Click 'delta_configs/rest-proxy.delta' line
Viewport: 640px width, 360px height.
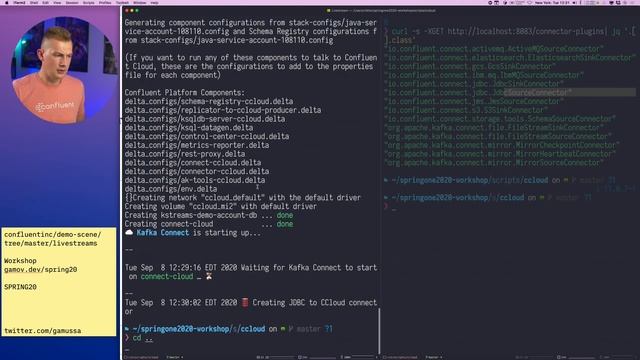[185, 154]
